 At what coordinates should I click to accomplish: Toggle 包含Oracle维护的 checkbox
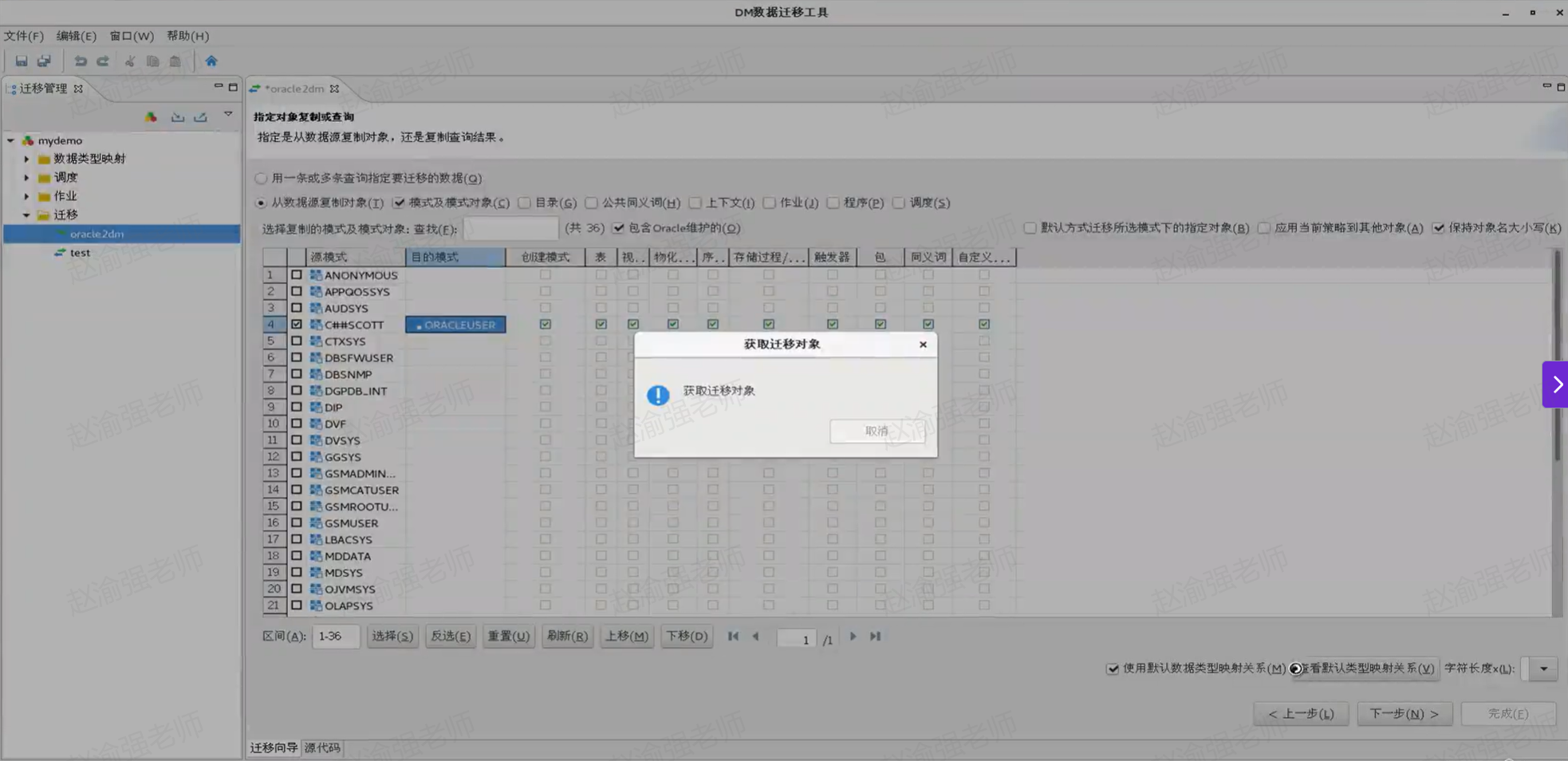(618, 228)
